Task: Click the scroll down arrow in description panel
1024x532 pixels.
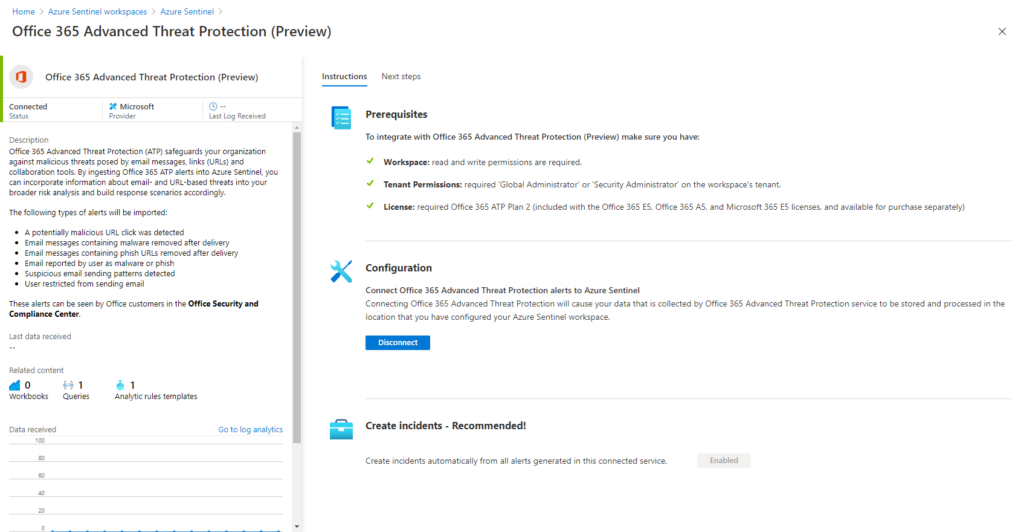Action: click(x=297, y=526)
